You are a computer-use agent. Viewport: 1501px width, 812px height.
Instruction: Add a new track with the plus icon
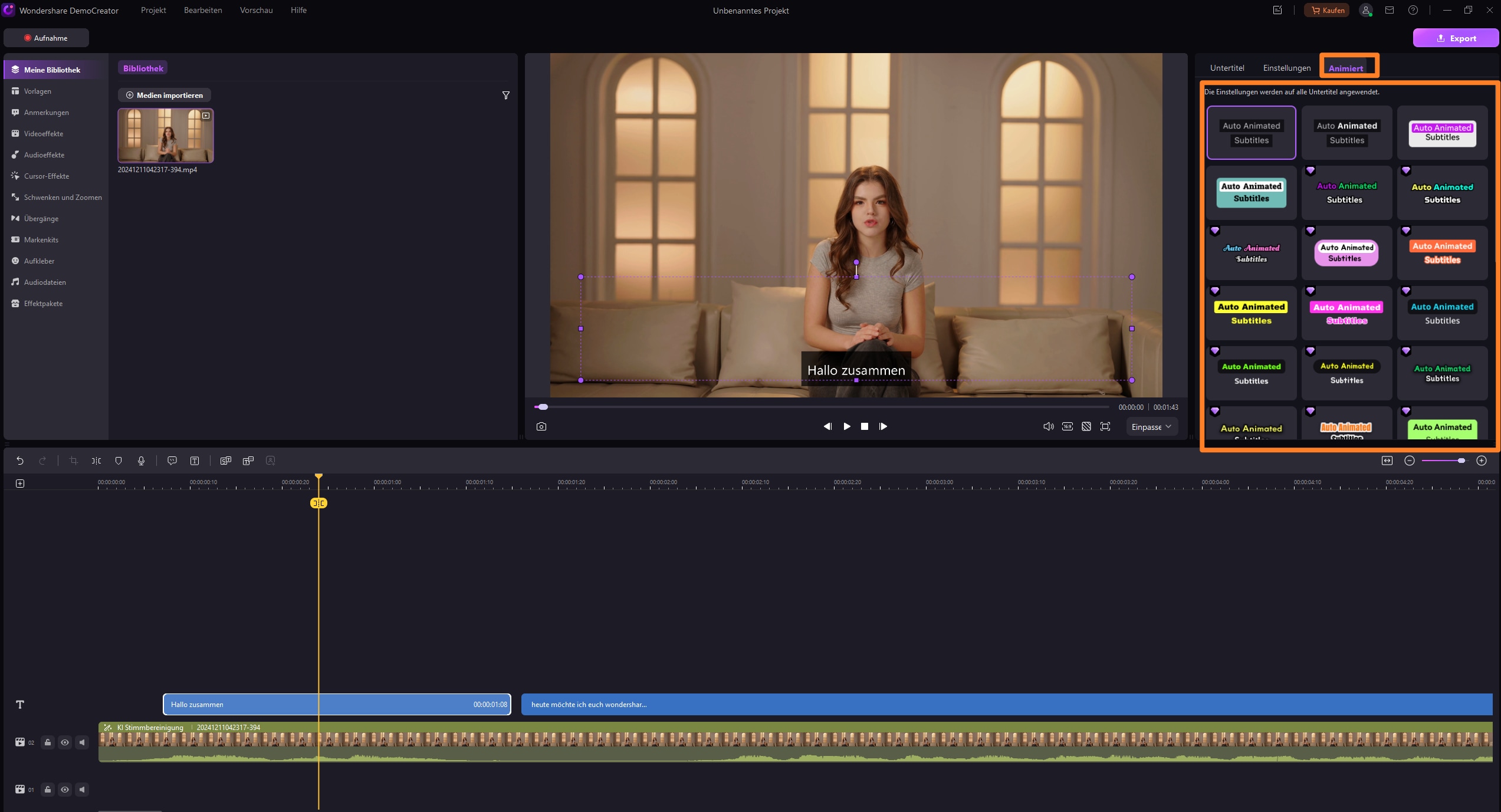click(20, 484)
